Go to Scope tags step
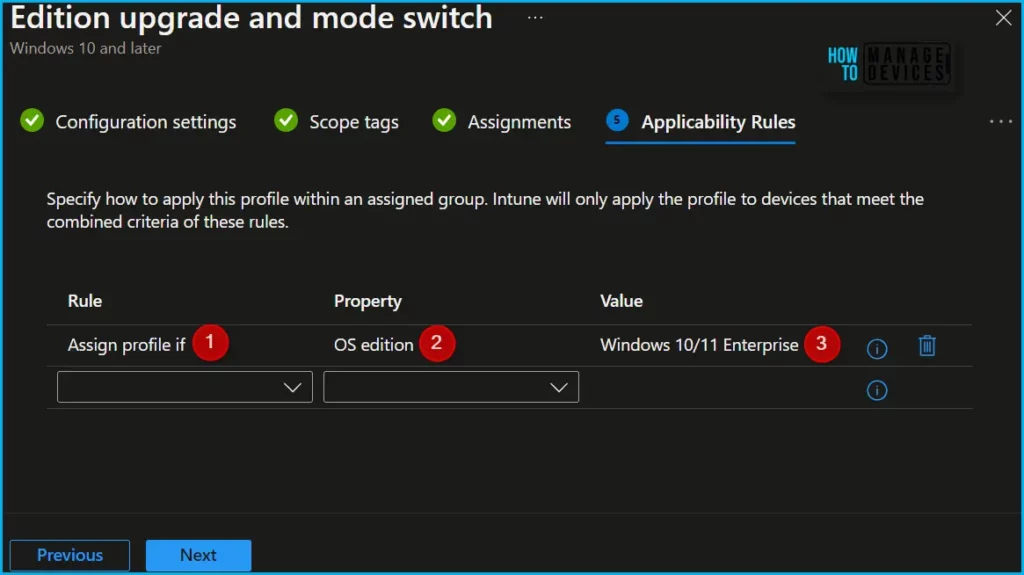The image size is (1024, 575). (336, 122)
